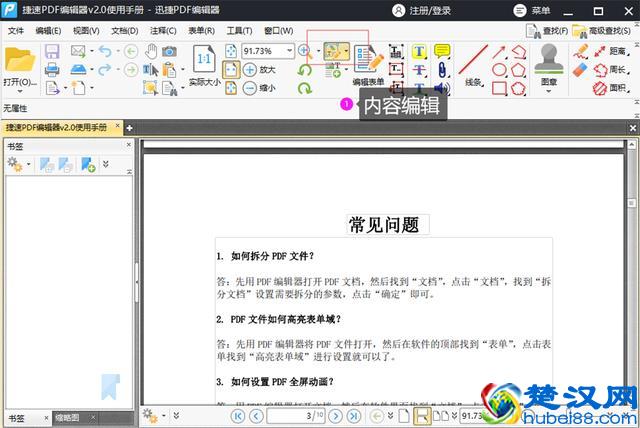
Task: Redo the last action
Action: [105, 69]
